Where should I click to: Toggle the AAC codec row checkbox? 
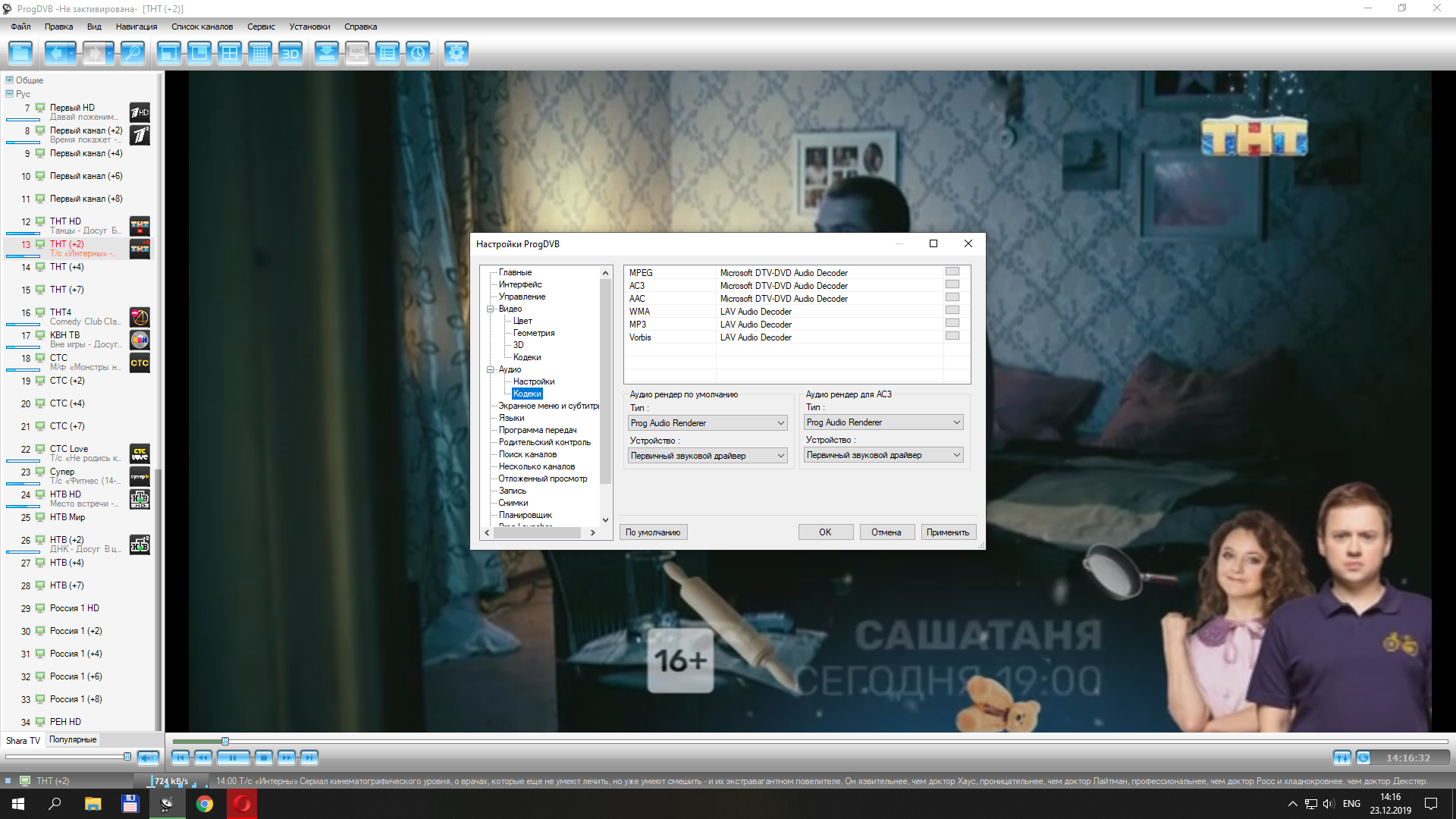click(952, 297)
